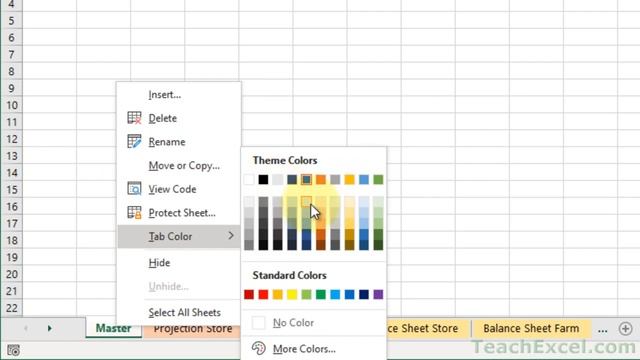Click the Delete sheet icon
Image resolution: width=640 pixels, height=360 pixels.
(134, 118)
